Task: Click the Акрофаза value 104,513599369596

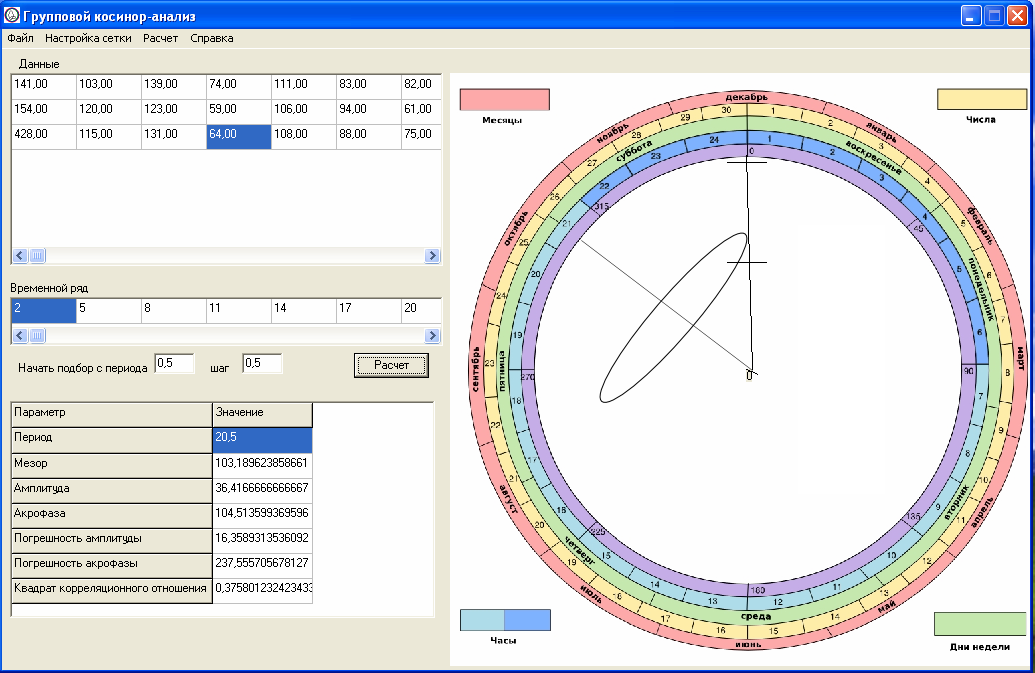Action: [x=263, y=515]
